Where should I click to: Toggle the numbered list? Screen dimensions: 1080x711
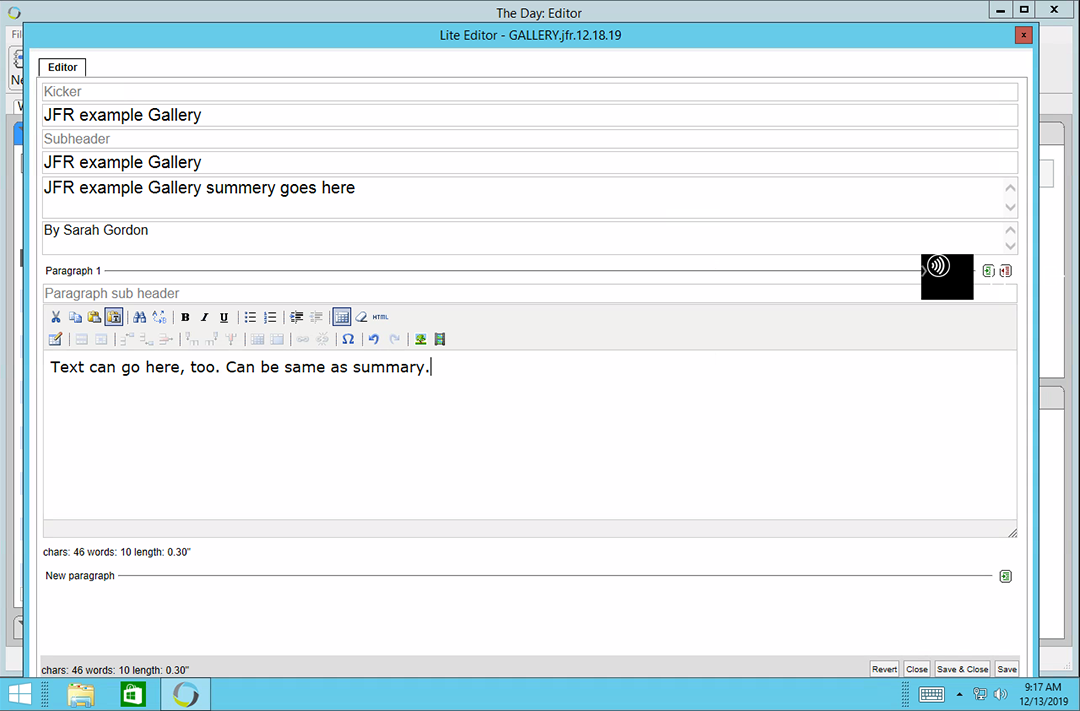click(x=270, y=317)
